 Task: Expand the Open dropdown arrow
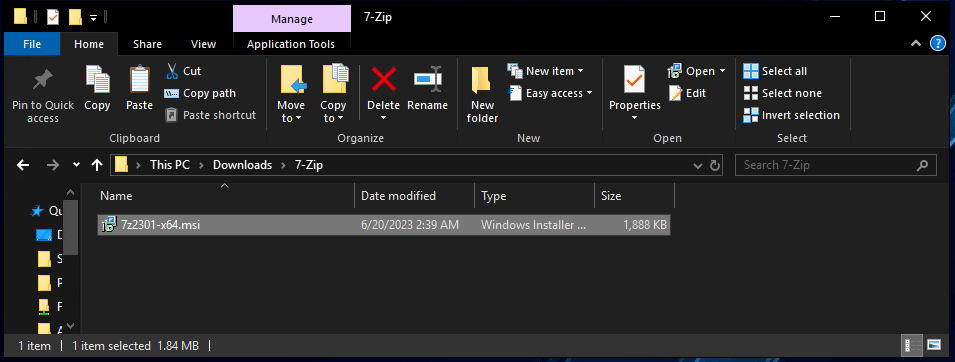point(722,71)
